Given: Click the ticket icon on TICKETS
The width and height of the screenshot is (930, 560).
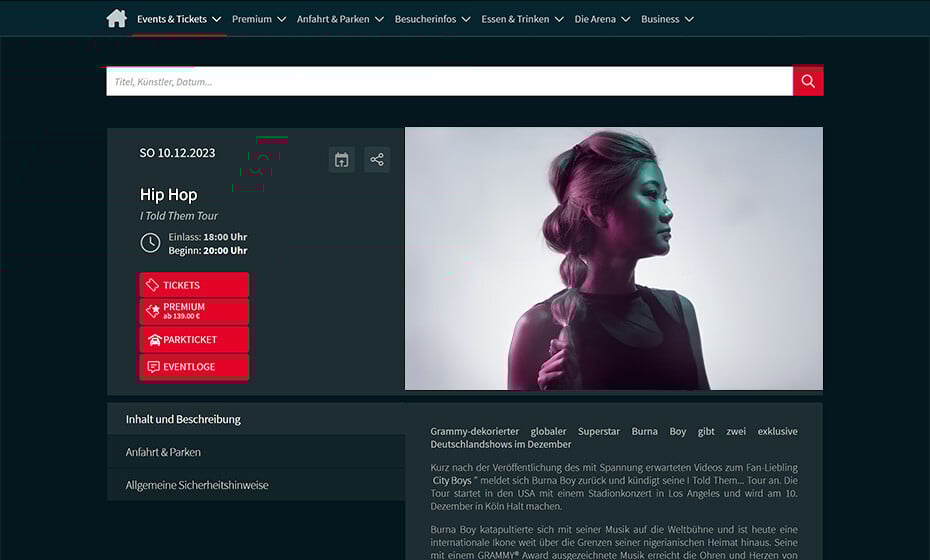Looking at the screenshot, I should [x=152, y=285].
